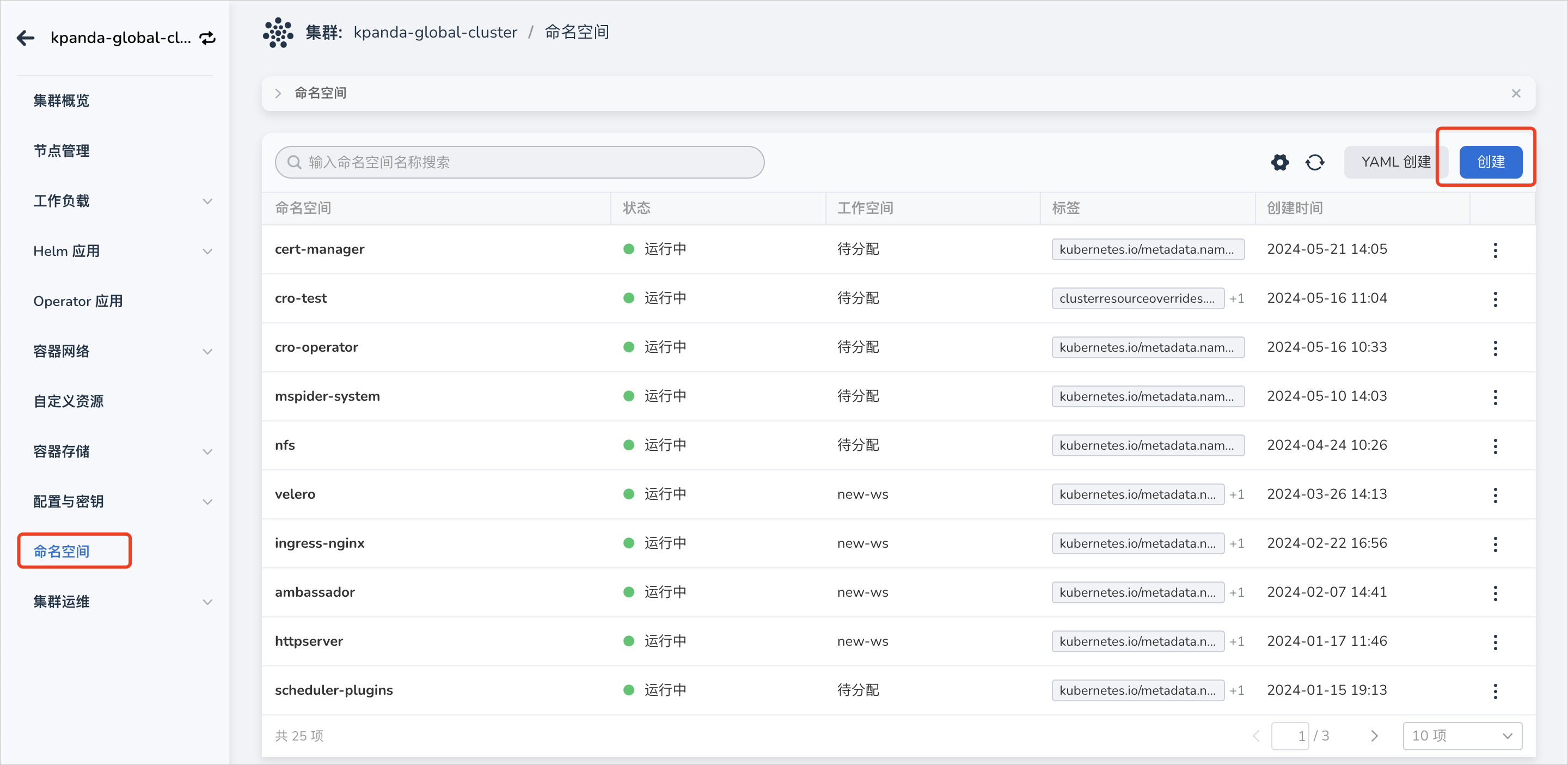Viewport: 1568px width, 765px height.
Task: Click the YAML 创建 button
Action: tap(1395, 162)
